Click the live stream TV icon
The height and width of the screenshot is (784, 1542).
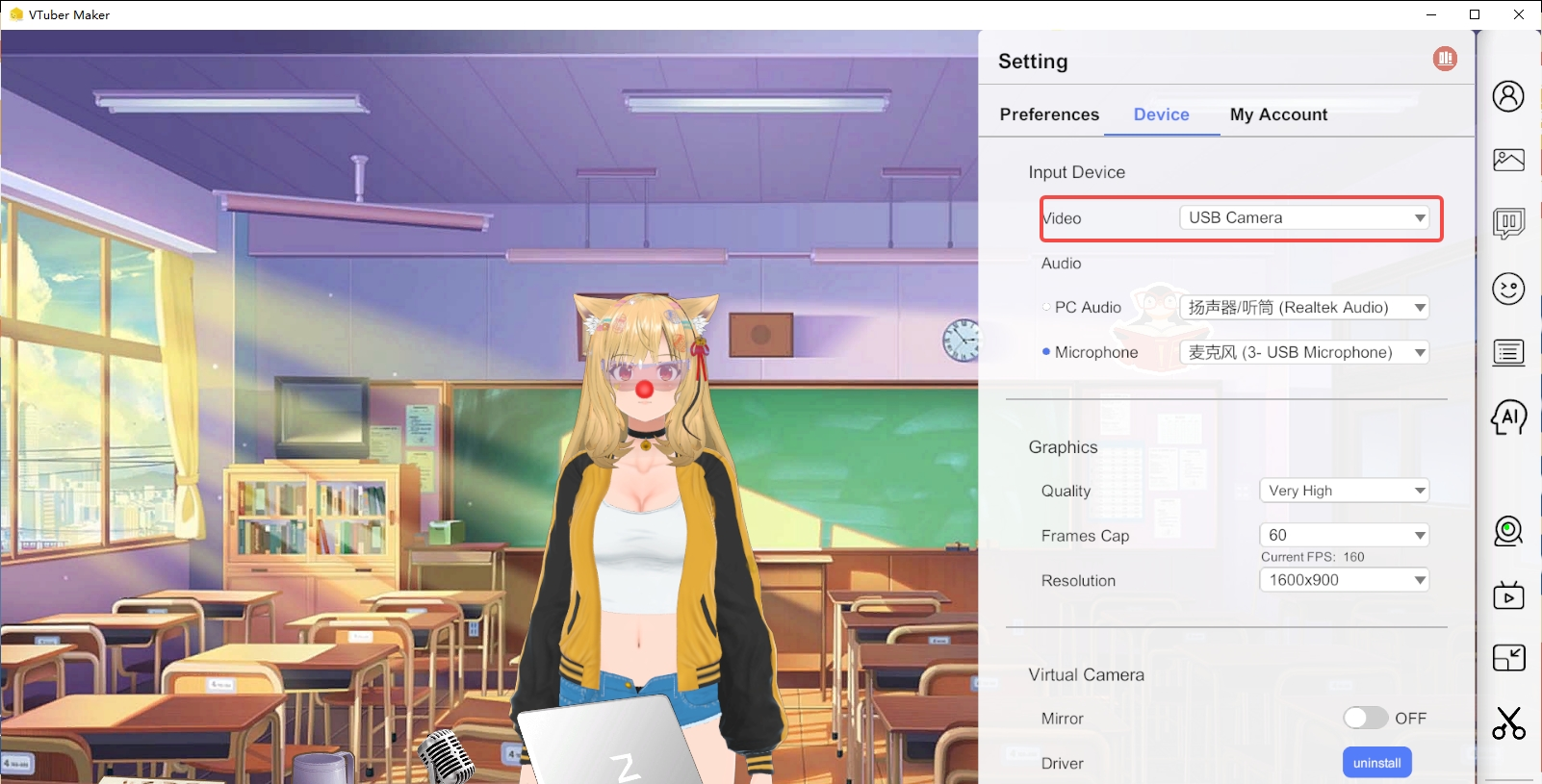click(x=1508, y=595)
